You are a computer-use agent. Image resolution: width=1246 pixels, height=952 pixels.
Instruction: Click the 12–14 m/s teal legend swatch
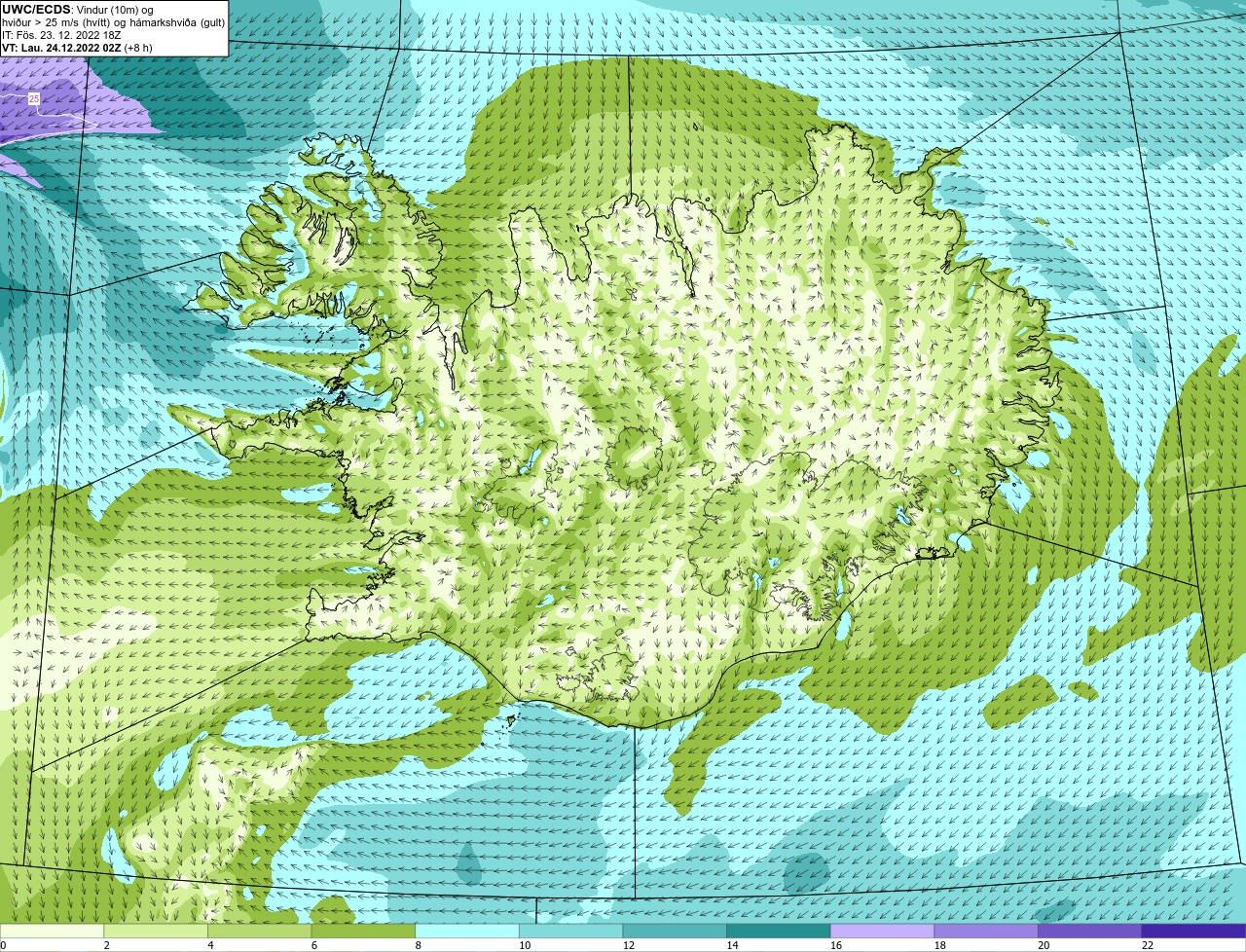pos(675,931)
